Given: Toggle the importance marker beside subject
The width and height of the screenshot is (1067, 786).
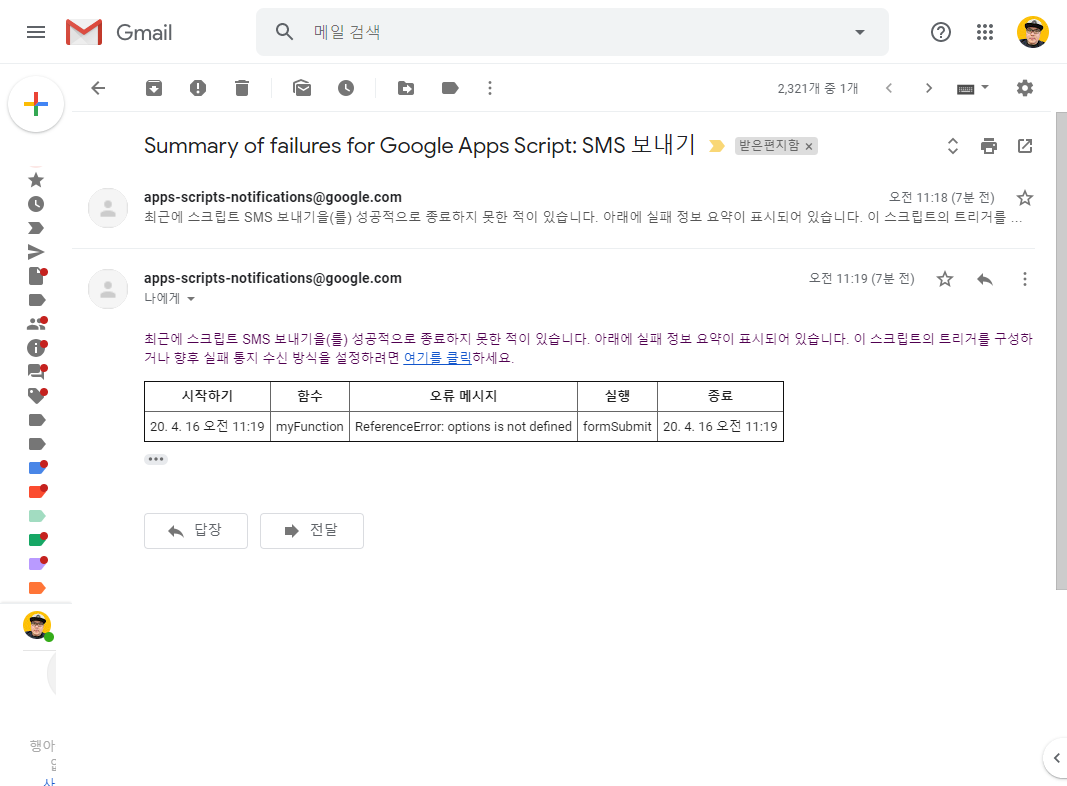Looking at the screenshot, I should tap(716, 146).
